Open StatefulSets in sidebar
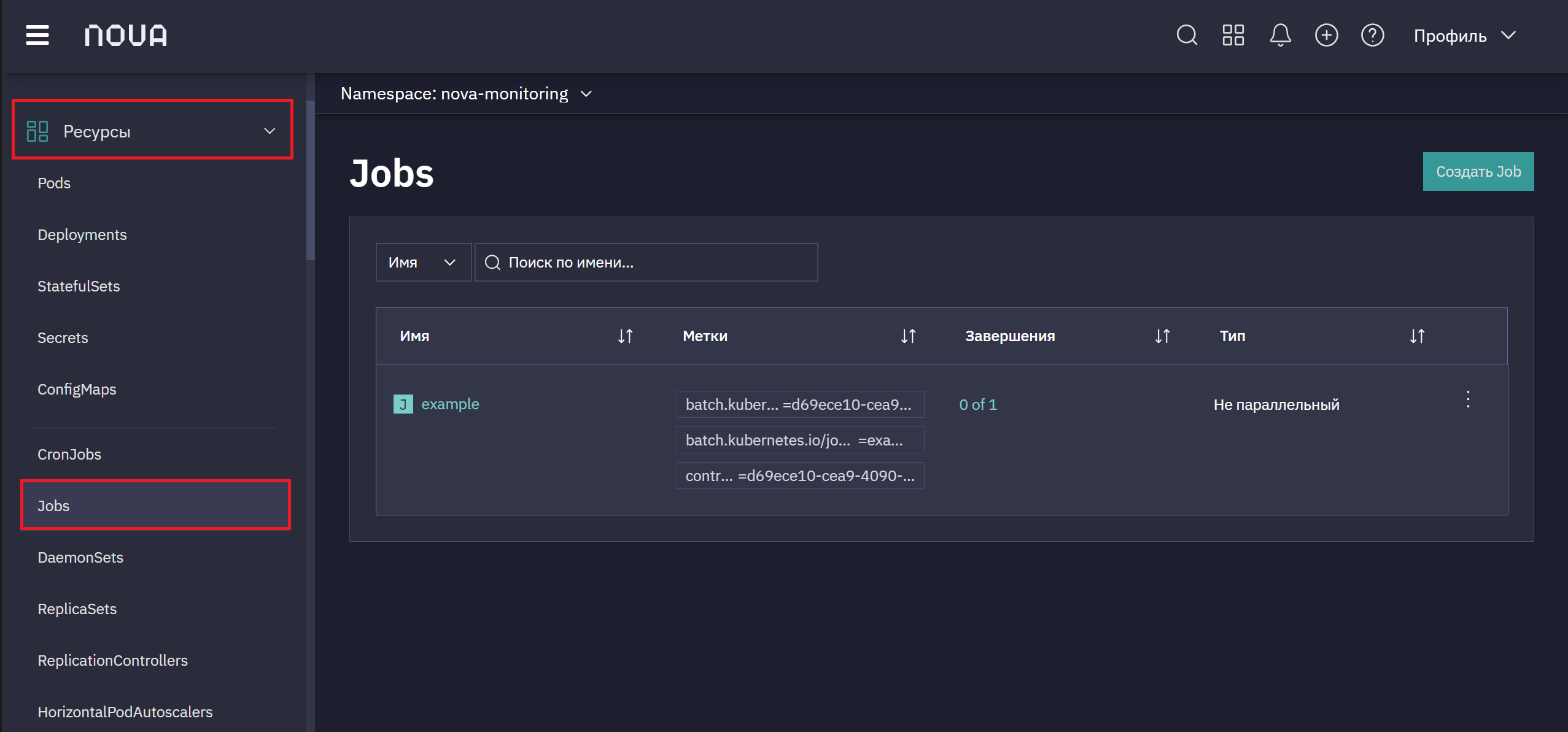Viewport: 1568px width, 732px height. click(79, 286)
